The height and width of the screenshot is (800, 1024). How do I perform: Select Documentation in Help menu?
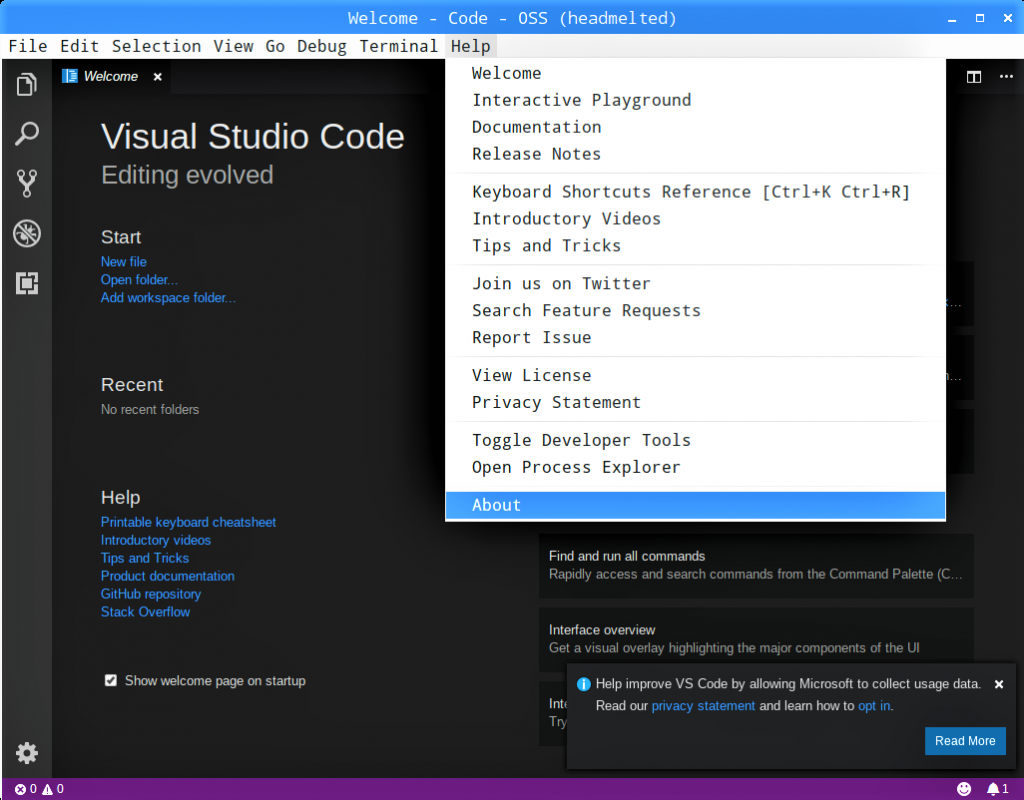click(x=695, y=127)
